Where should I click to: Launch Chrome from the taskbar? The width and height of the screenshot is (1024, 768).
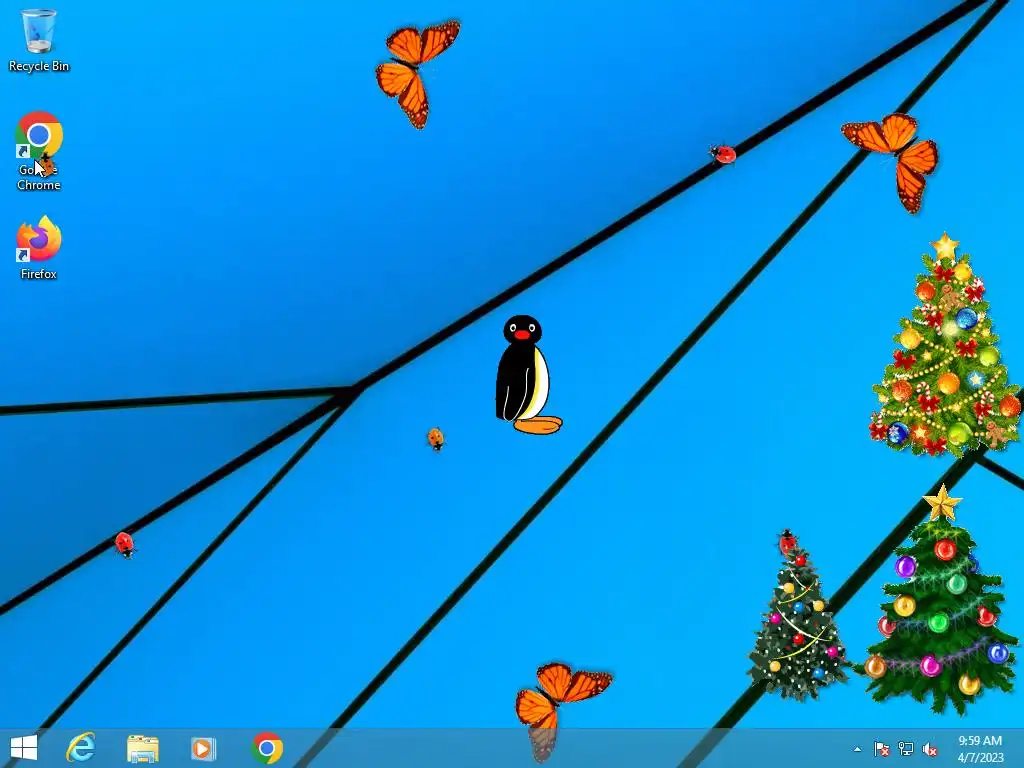(x=267, y=748)
